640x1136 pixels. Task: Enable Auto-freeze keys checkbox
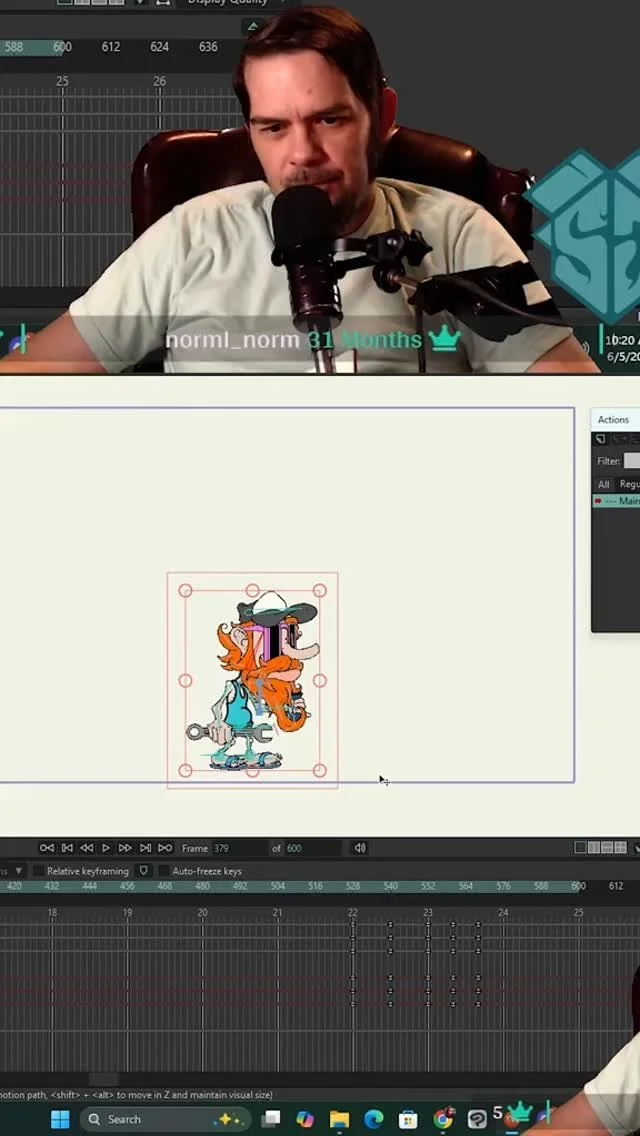tap(164, 871)
